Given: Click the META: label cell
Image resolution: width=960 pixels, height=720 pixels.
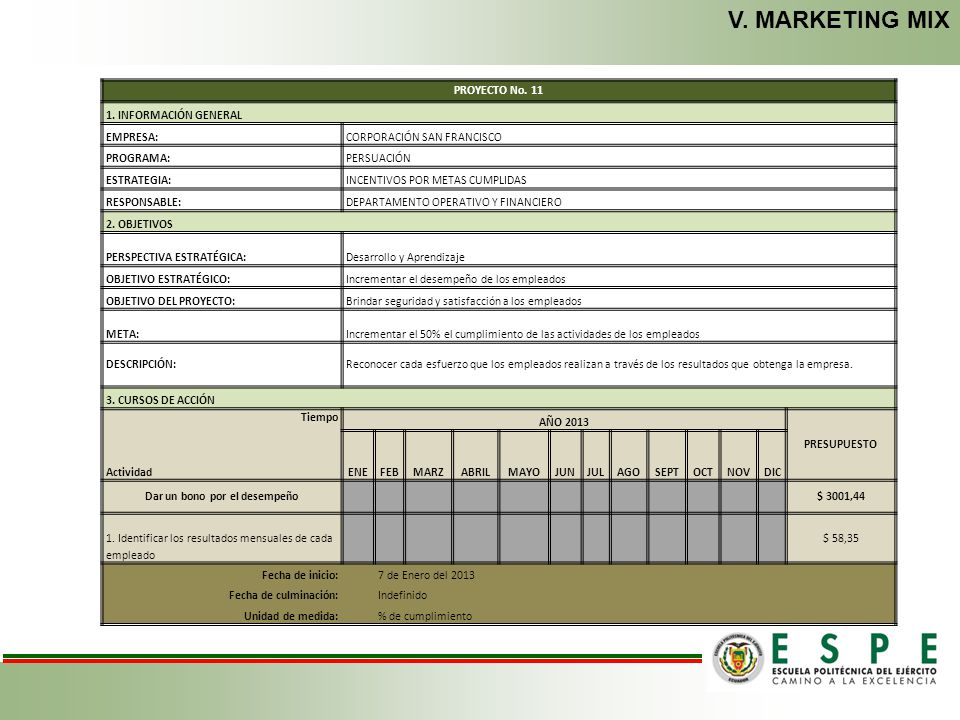Looking at the screenshot, I should pos(222,326).
